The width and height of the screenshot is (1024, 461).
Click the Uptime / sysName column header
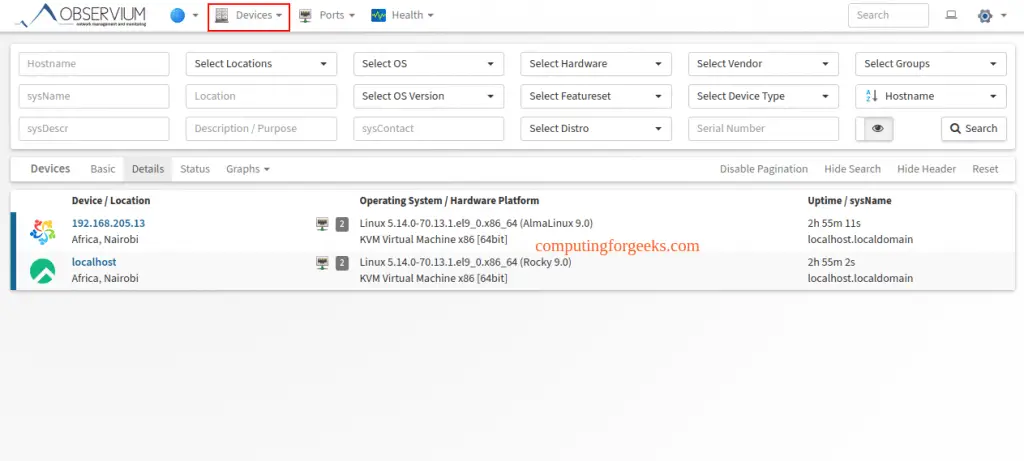click(x=850, y=200)
